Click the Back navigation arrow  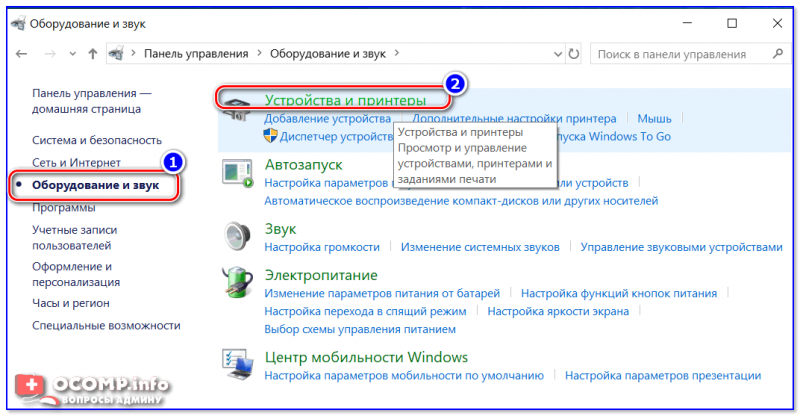(x=21, y=54)
